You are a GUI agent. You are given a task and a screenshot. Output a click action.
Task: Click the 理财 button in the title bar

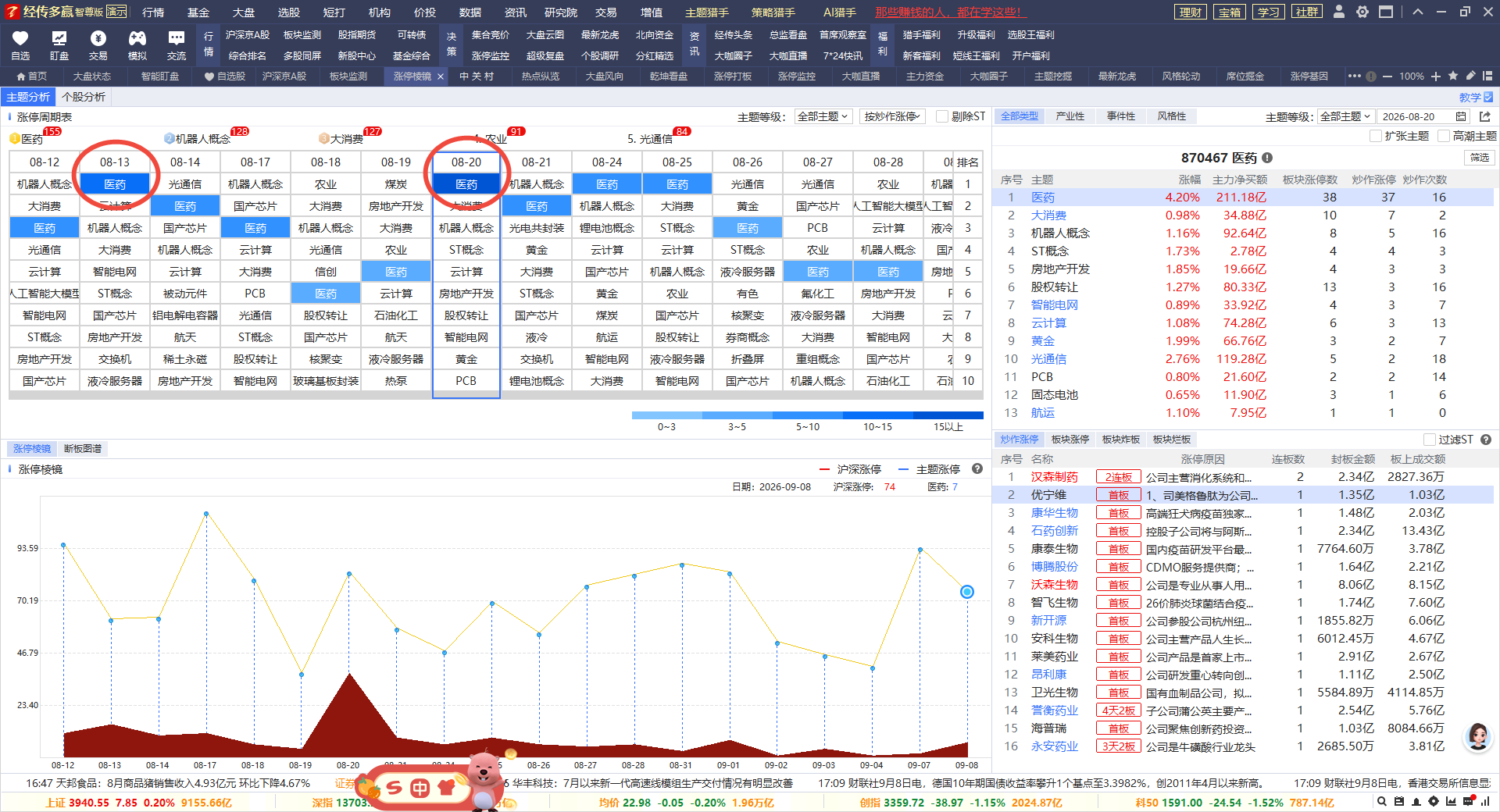tap(1191, 12)
